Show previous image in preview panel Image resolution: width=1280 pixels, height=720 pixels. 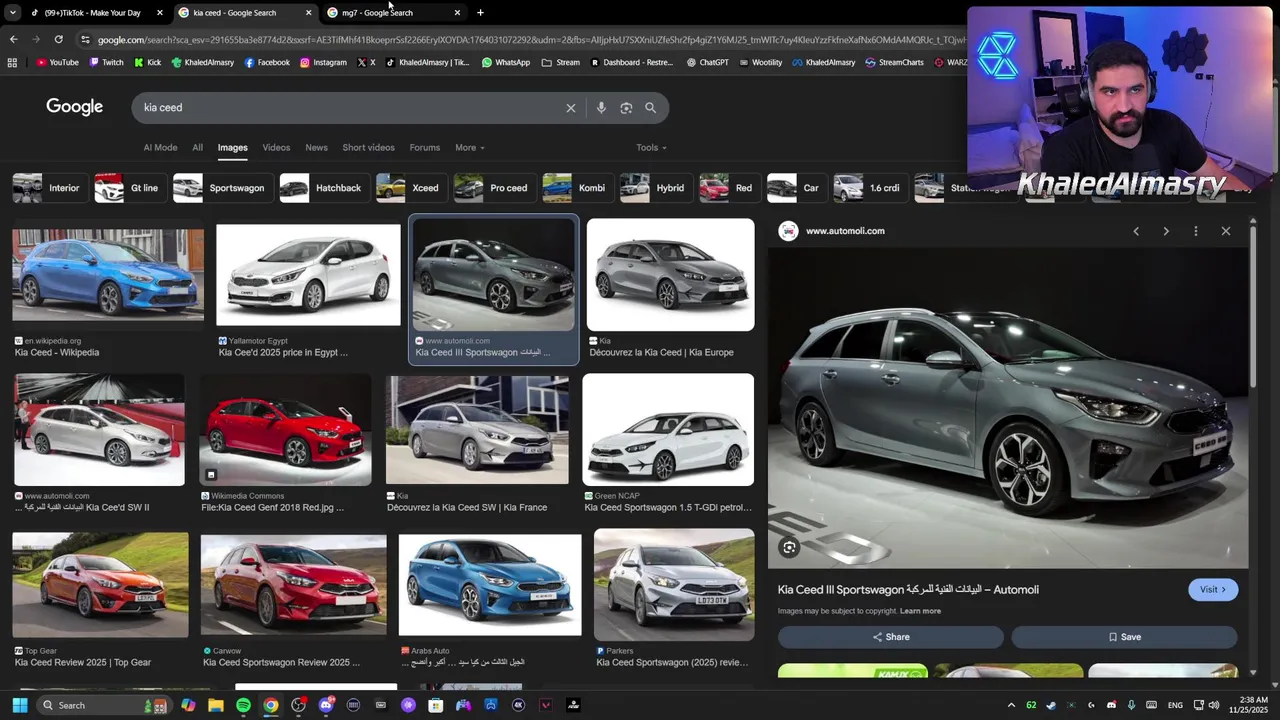pos(1136,231)
